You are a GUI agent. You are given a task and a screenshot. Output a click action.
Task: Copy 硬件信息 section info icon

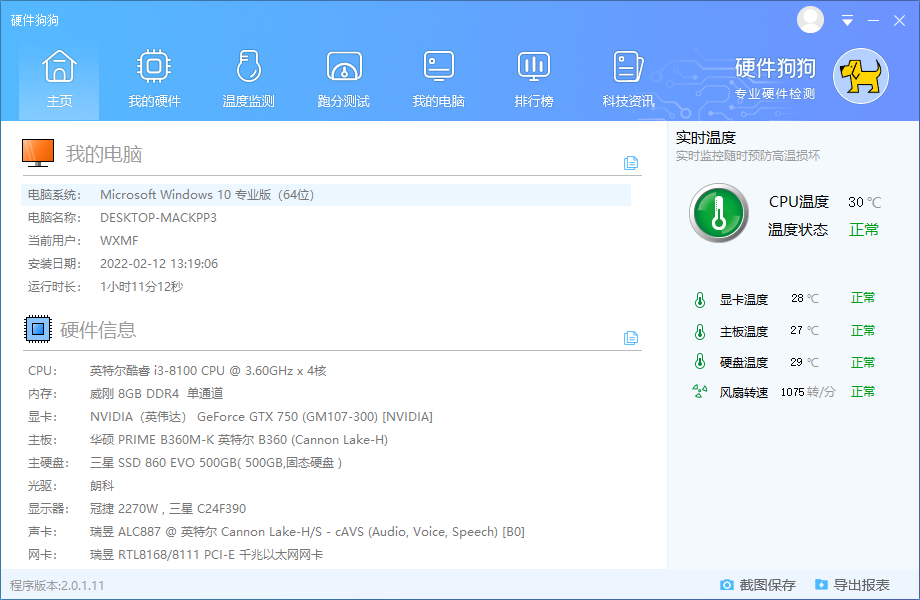pyautogui.click(x=631, y=338)
